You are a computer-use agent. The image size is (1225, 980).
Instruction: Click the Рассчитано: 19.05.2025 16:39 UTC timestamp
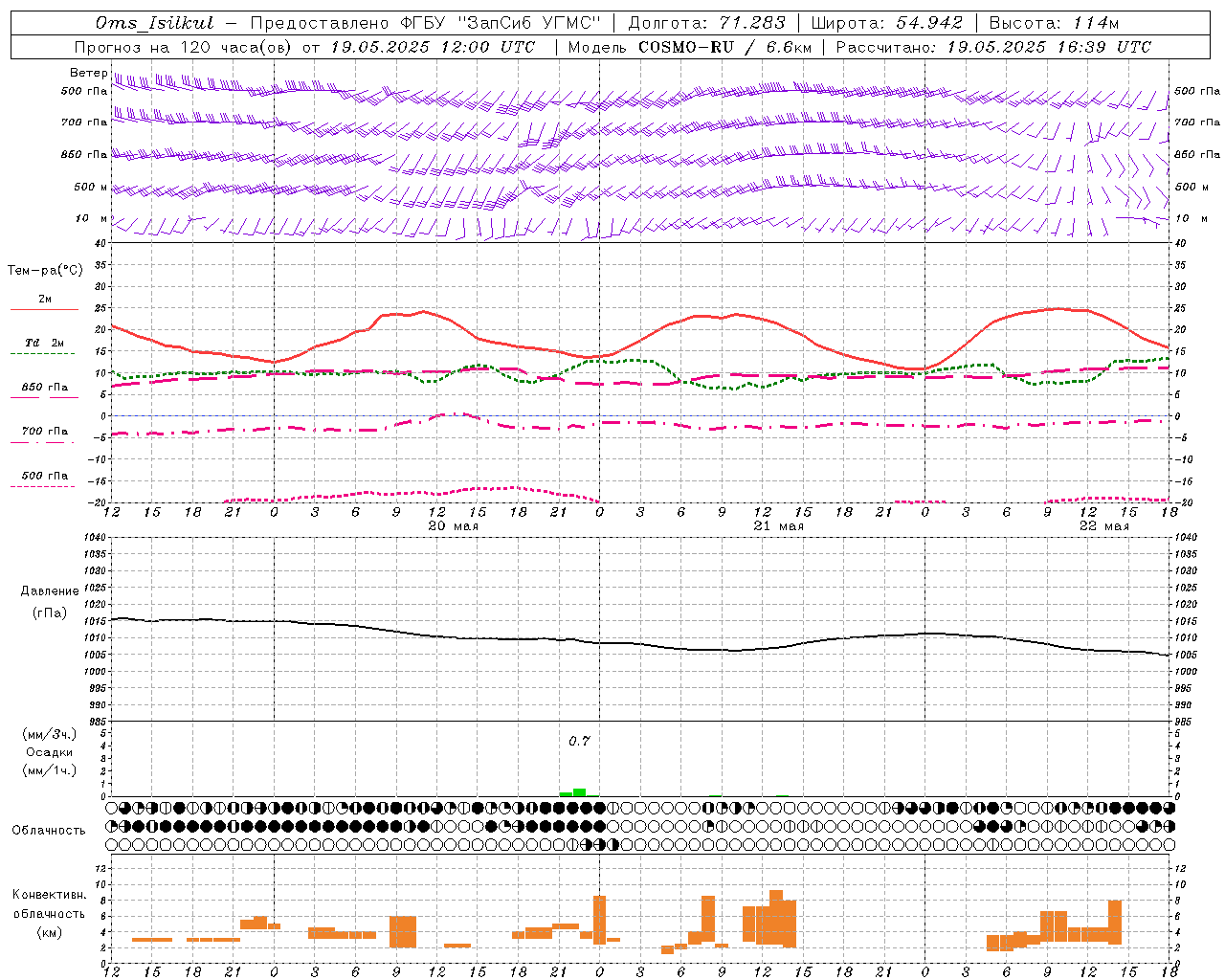click(x=993, y=47)
